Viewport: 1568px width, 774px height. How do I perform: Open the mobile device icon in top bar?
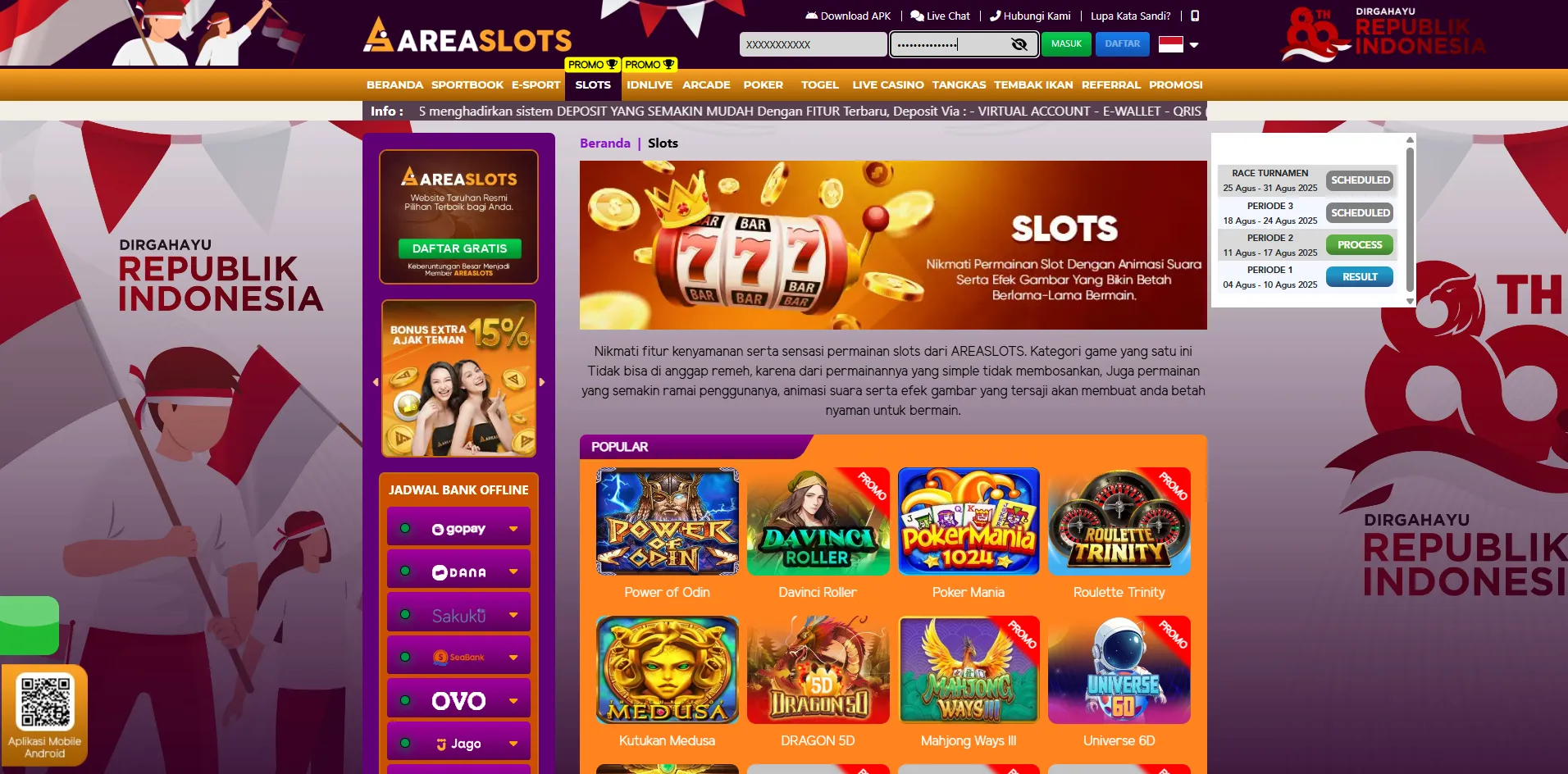tap(1195, 16)
